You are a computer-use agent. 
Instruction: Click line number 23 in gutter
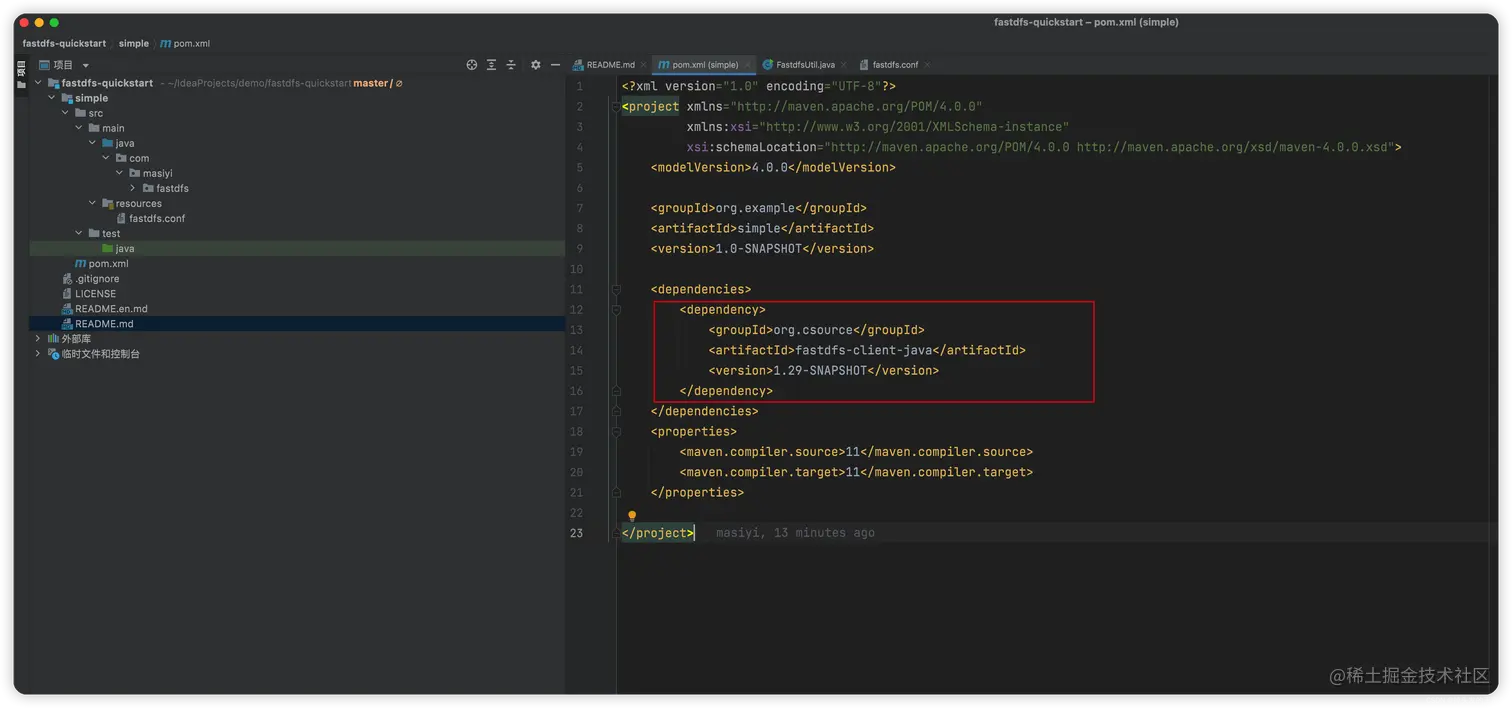tap(577, 533)
